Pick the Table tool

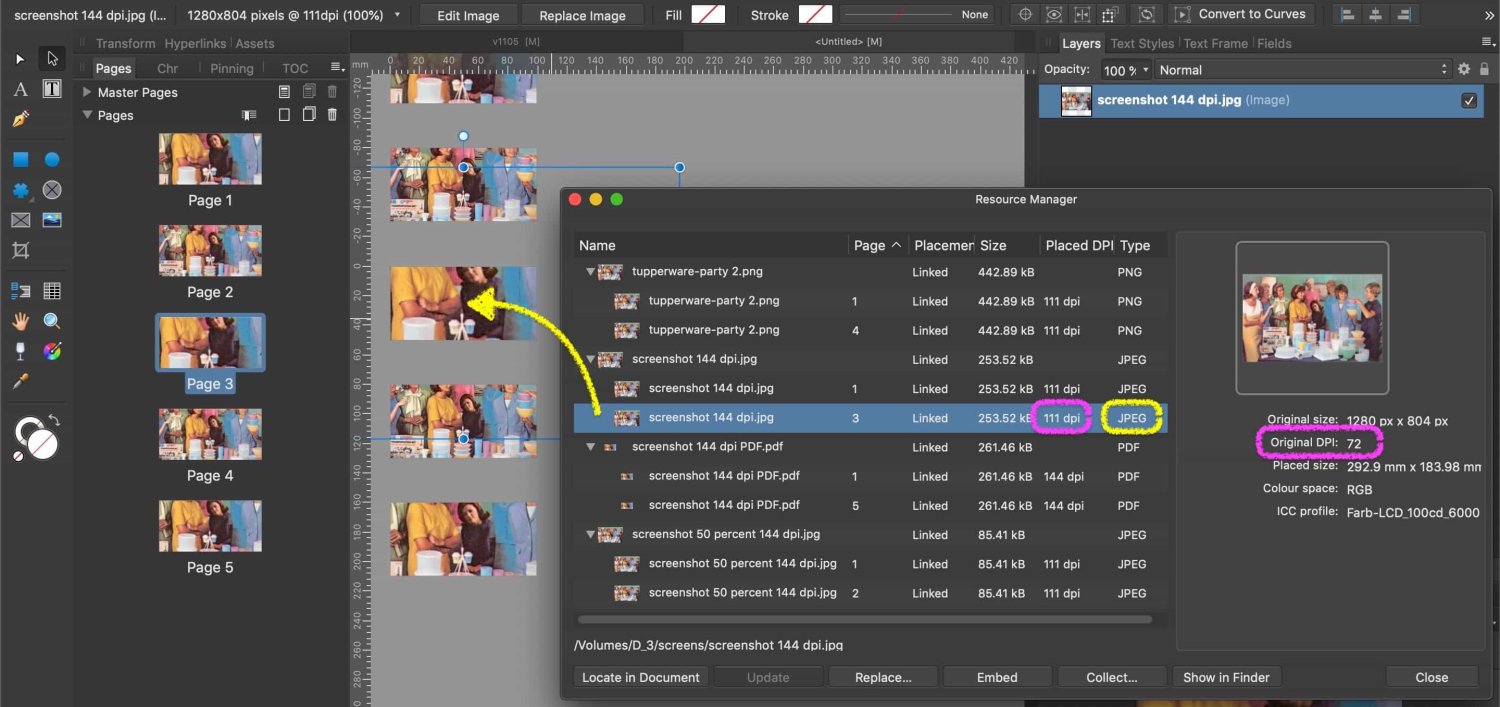(x=52, y=291)
